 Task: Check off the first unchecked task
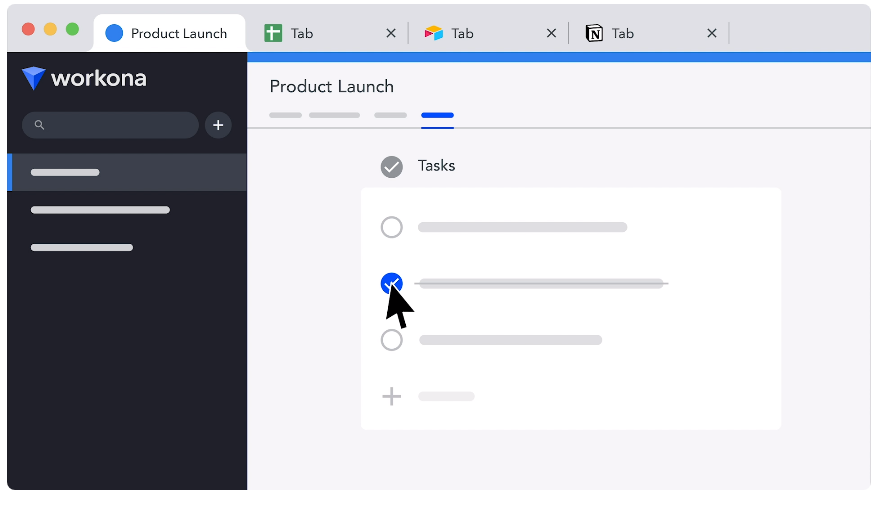[392, 227]
